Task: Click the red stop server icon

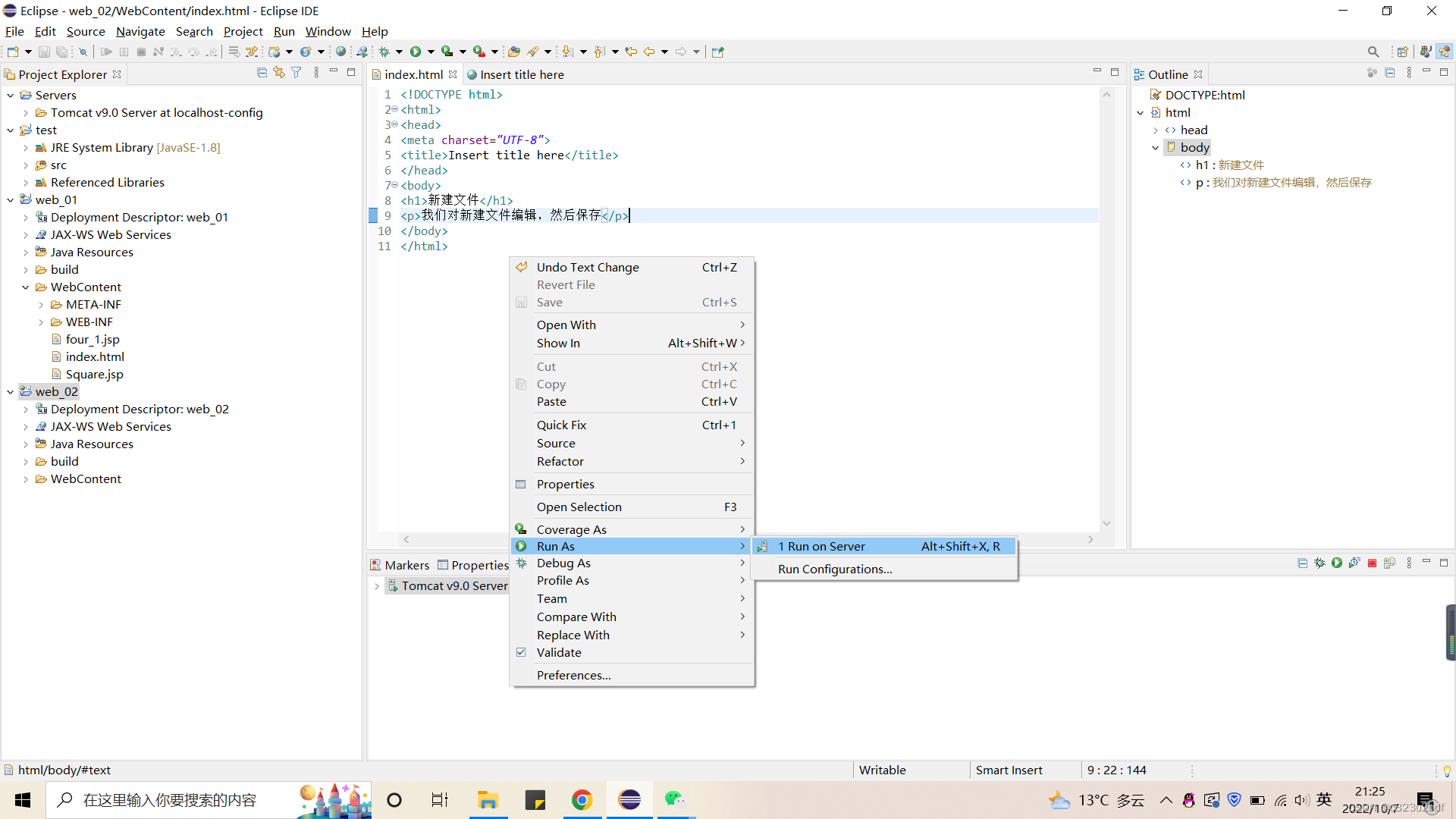Action: 1372,563
